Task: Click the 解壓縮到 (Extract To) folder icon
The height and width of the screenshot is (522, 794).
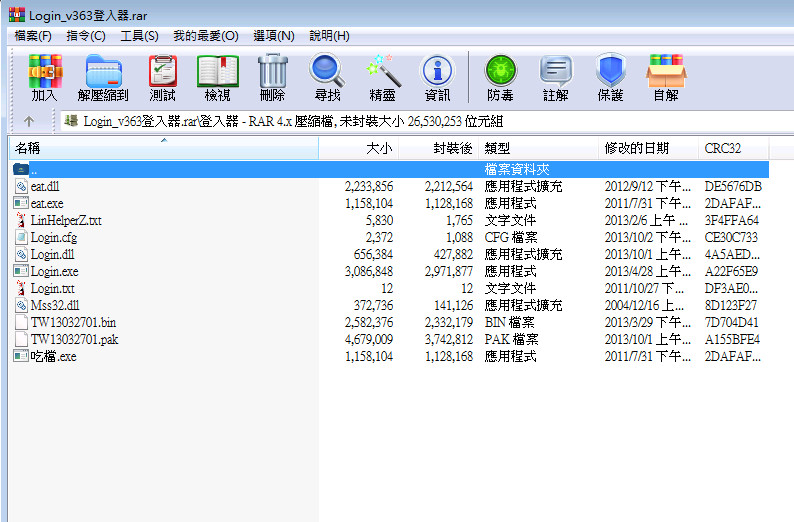Action: point(104,71)
